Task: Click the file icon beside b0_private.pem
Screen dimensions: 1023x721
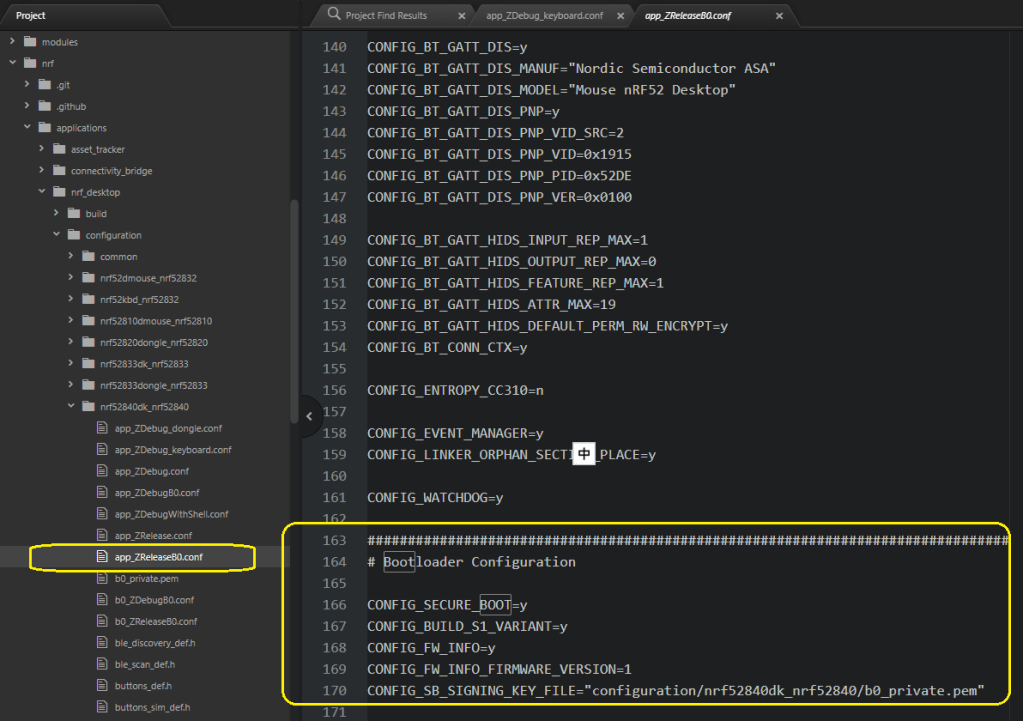Action: pos(101,578)
